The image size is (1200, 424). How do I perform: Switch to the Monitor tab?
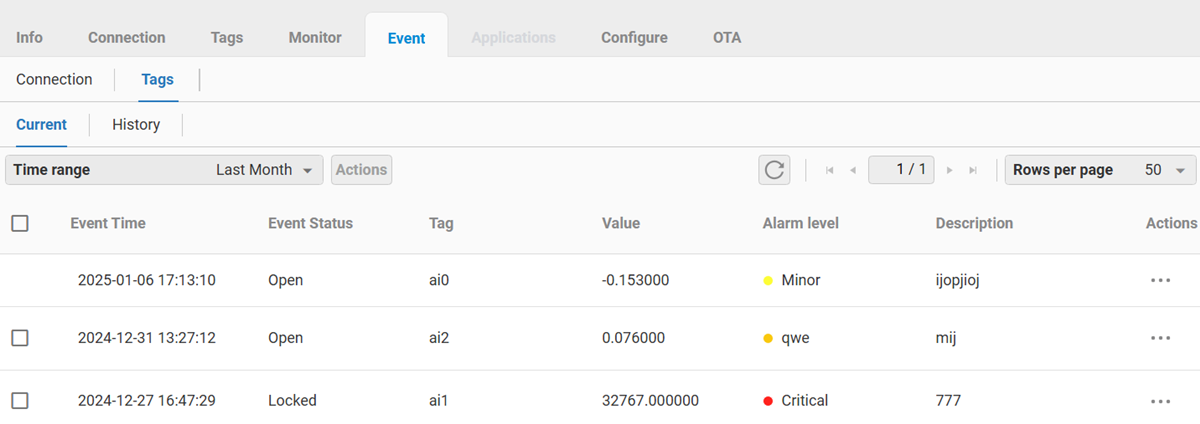click(x=315, y=38)
